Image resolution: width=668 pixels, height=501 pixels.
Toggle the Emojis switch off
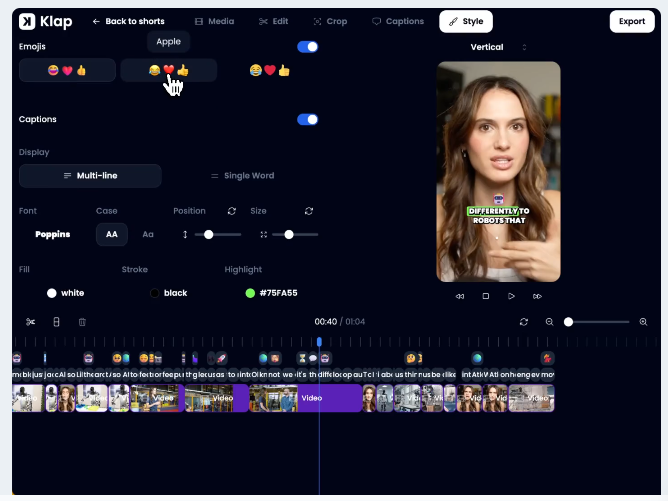(308, 46)
